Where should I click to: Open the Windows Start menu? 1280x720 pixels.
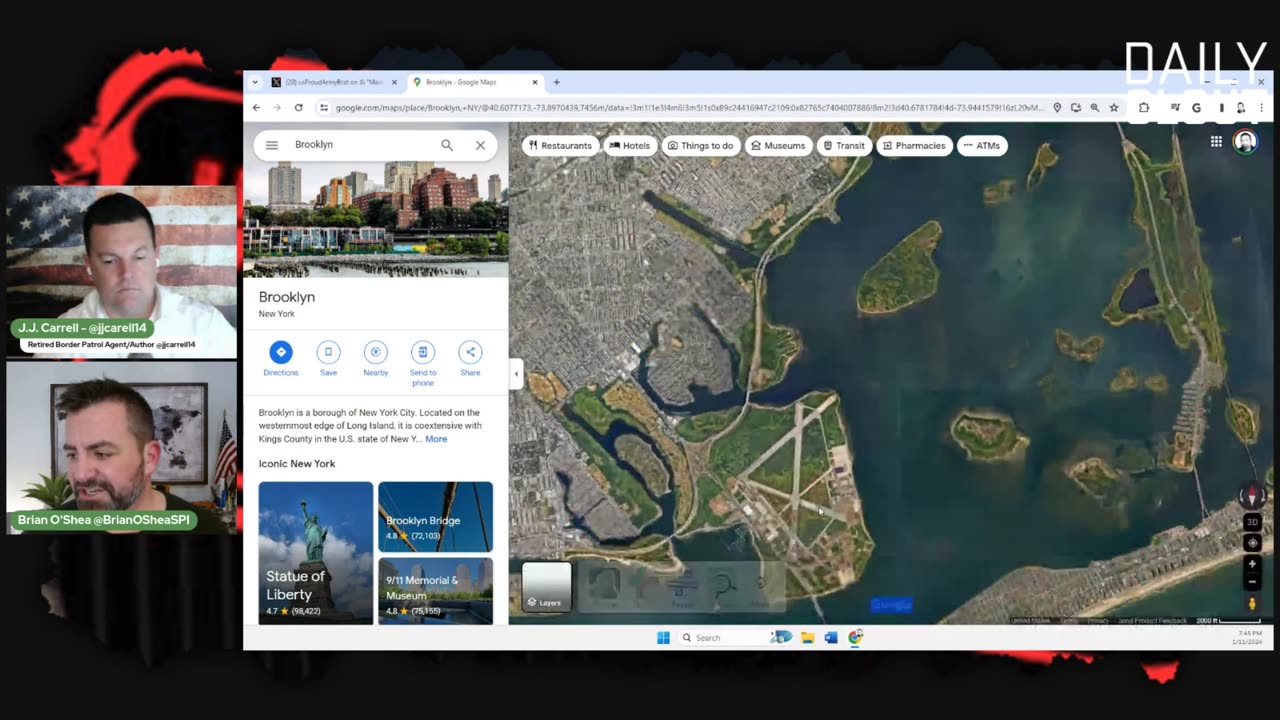663,637
